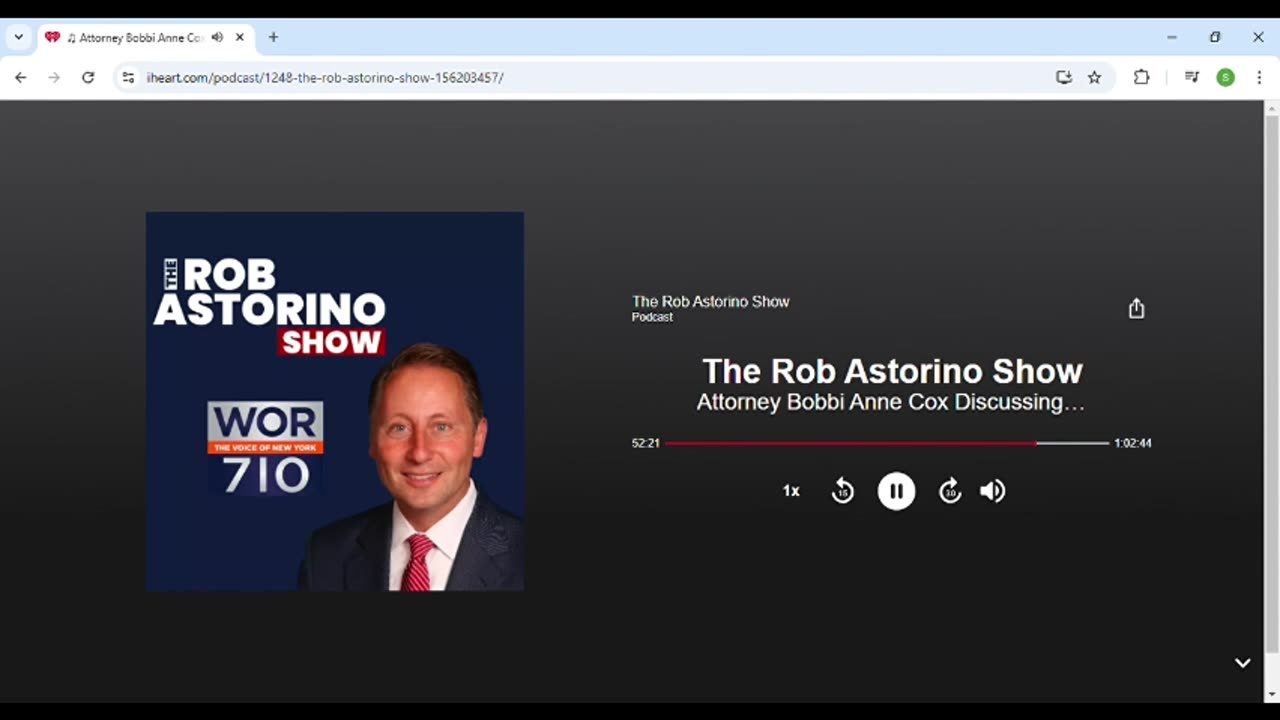Close the Attorney Bobbi Anne Cox tab
Image resolution: width=1280 pixels, height=720 pixels.
(x=240, y=37)
